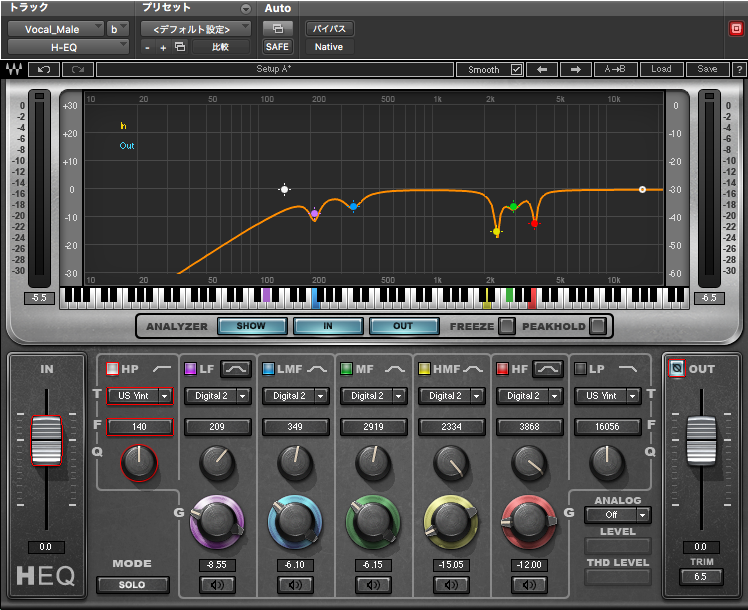Image resolution: width=748 pixels, height=610 pixels.
Task: Toggle the LP band on/off
Action: (580, 369)
